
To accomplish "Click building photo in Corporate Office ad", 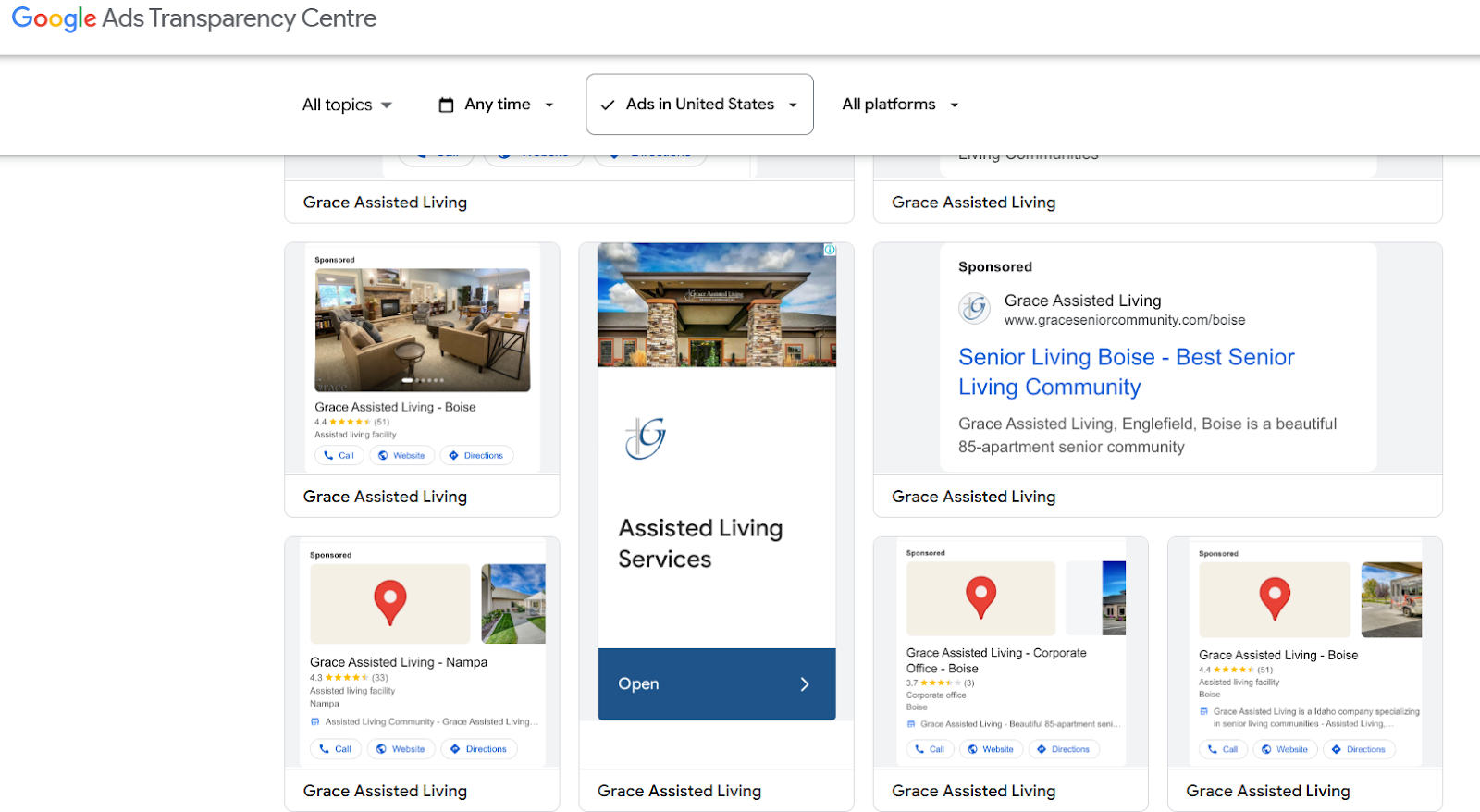I will [x=1114, y=597].
